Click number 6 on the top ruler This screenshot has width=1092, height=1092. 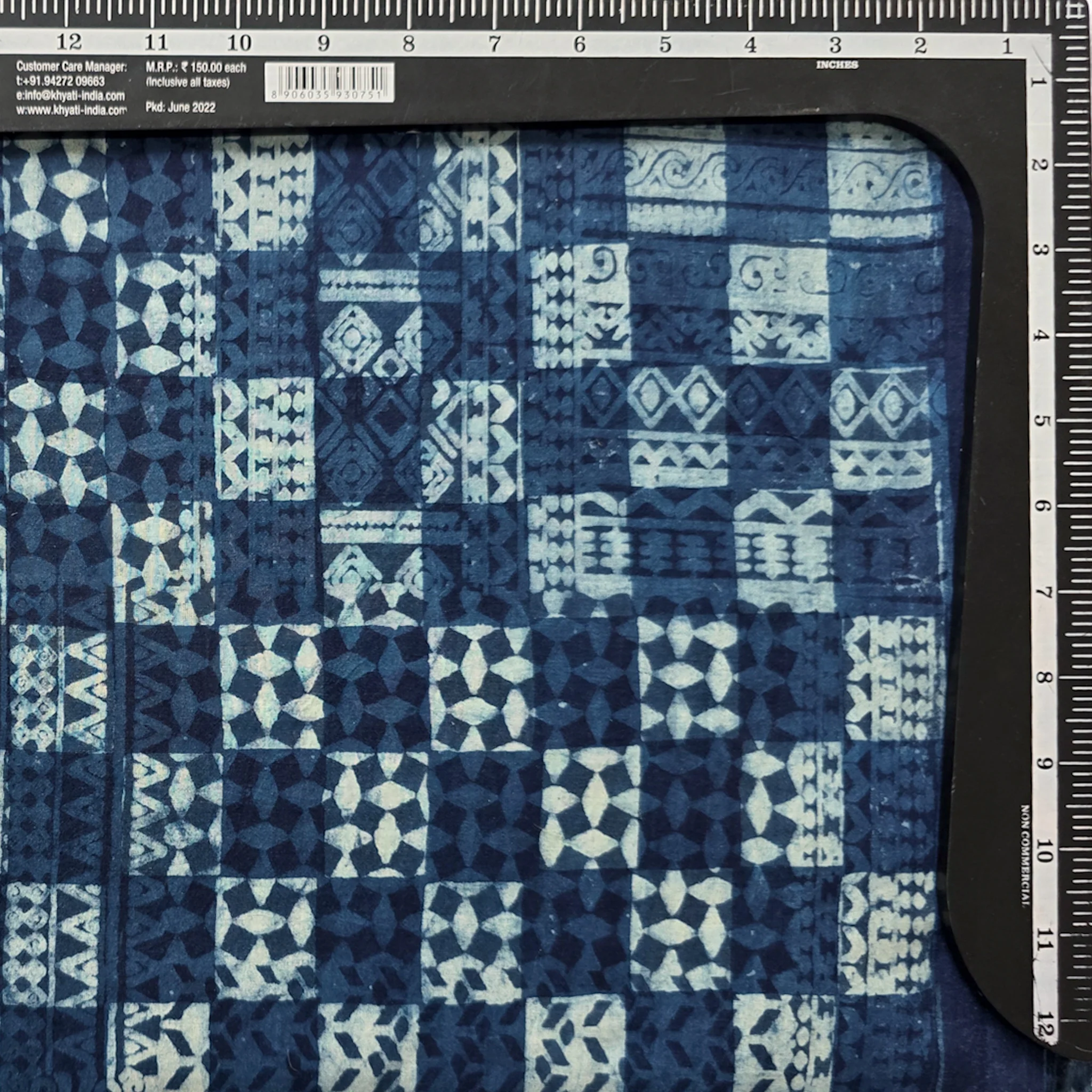point(580,44)
